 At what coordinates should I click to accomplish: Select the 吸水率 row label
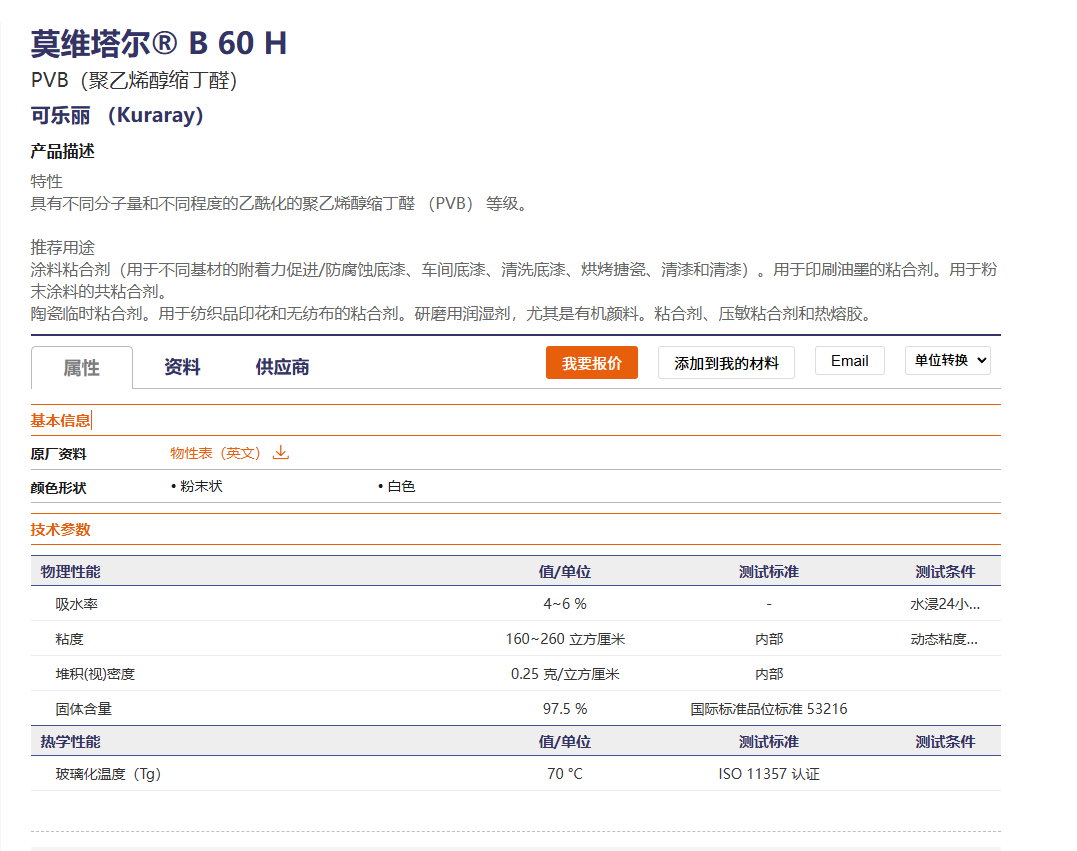[76, 604]
